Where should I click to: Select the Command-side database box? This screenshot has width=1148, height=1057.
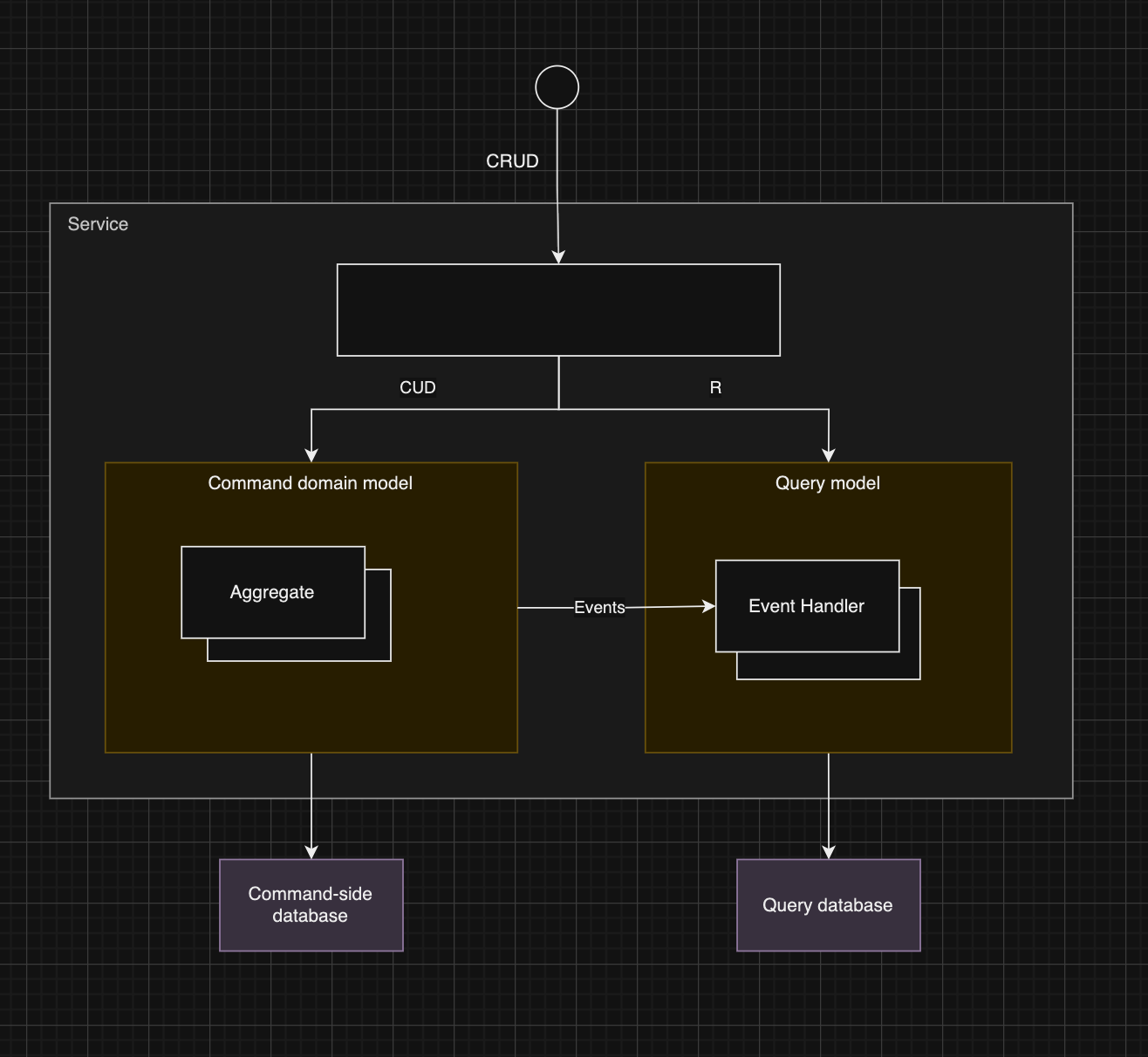pos(311,904)
